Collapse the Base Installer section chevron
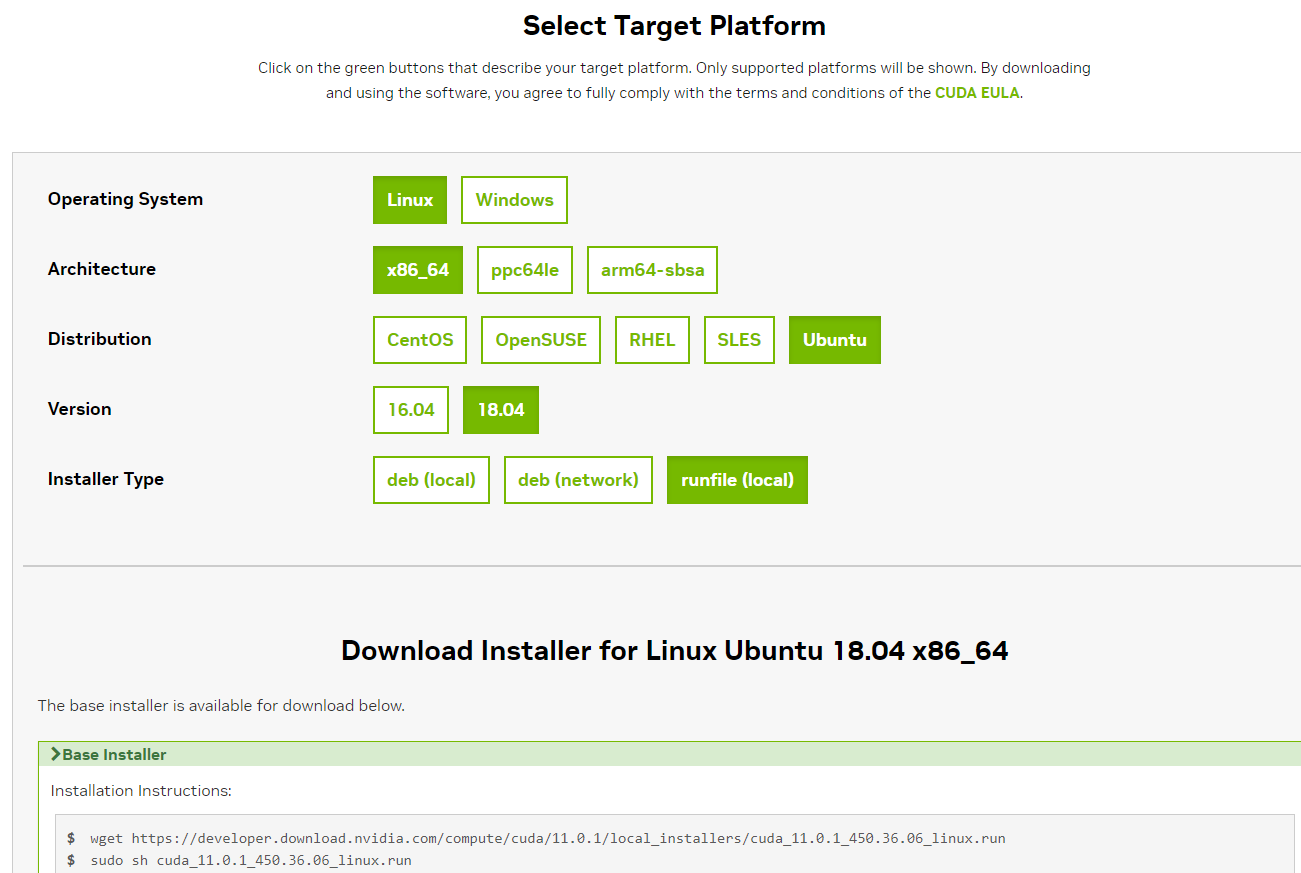 pos(55,754)
